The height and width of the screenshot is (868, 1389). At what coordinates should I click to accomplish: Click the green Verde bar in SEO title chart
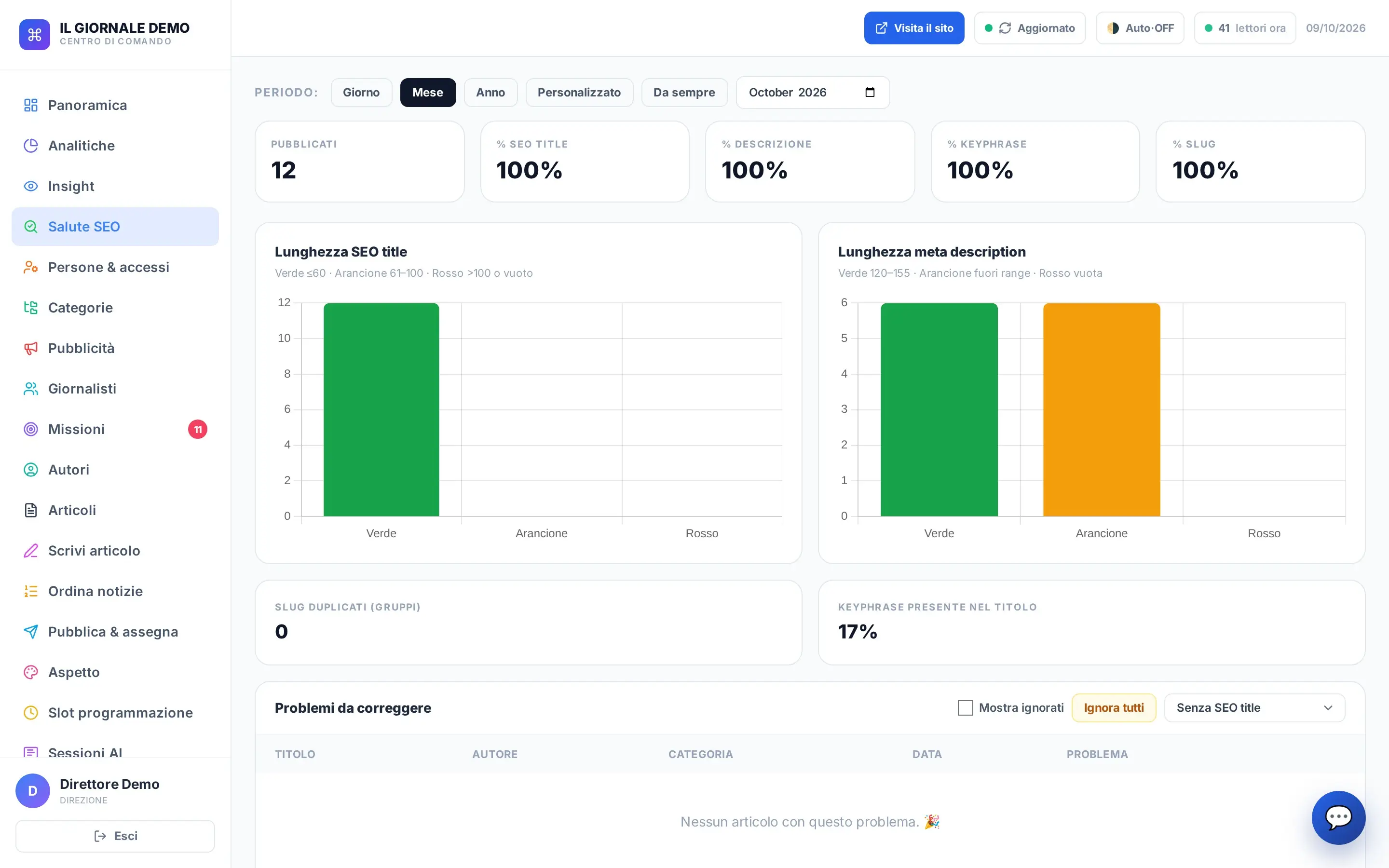(381, 409)
